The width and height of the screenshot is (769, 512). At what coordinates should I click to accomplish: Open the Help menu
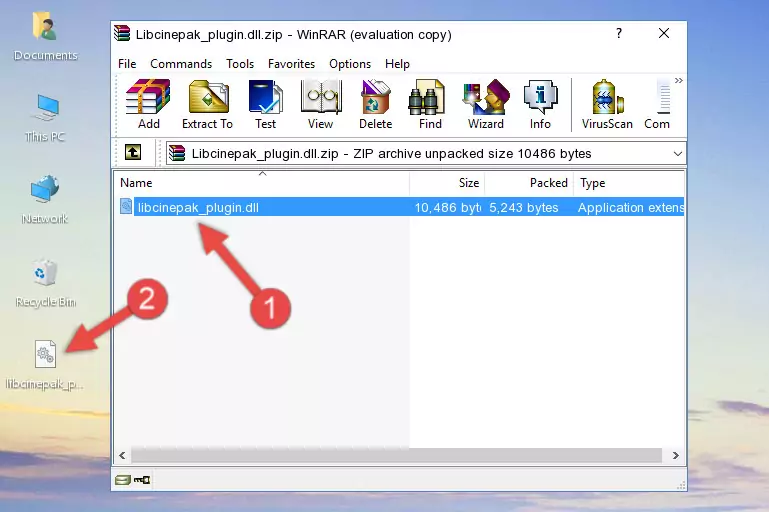click(397, 64)
